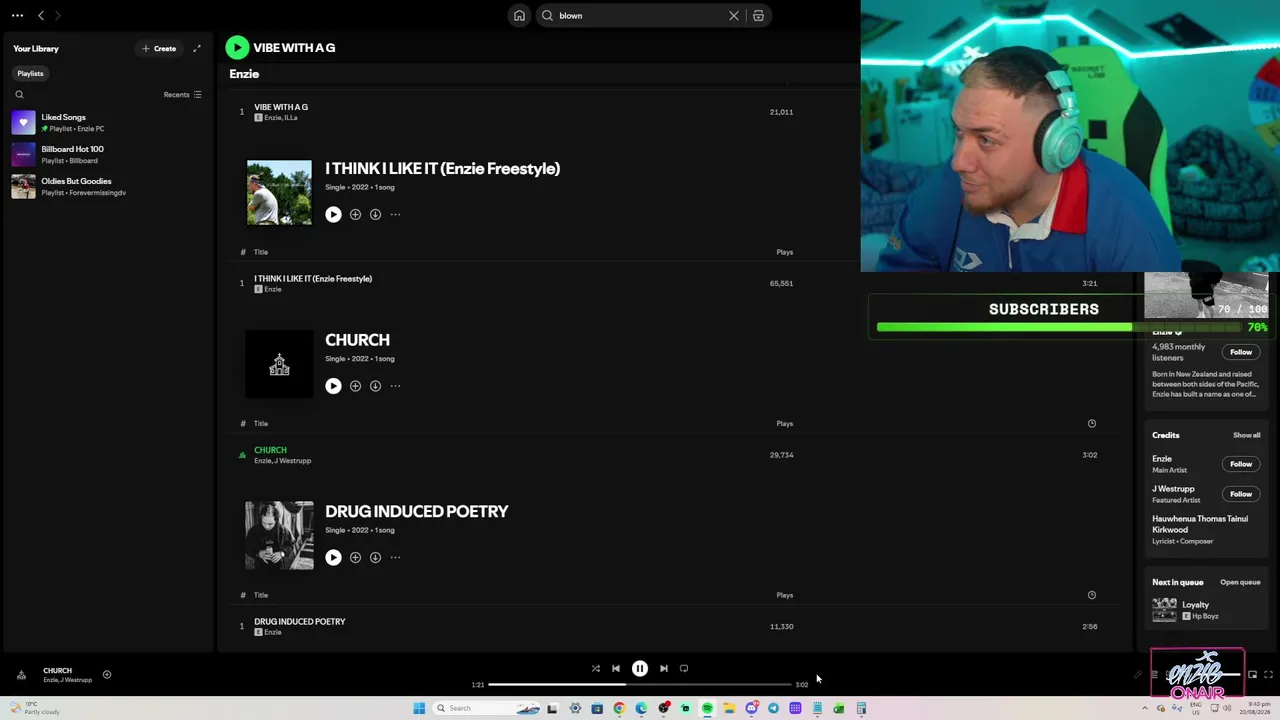Download I THINK I LIKE IT single
The image size is (1280, 720).
(x=375, y=214)
